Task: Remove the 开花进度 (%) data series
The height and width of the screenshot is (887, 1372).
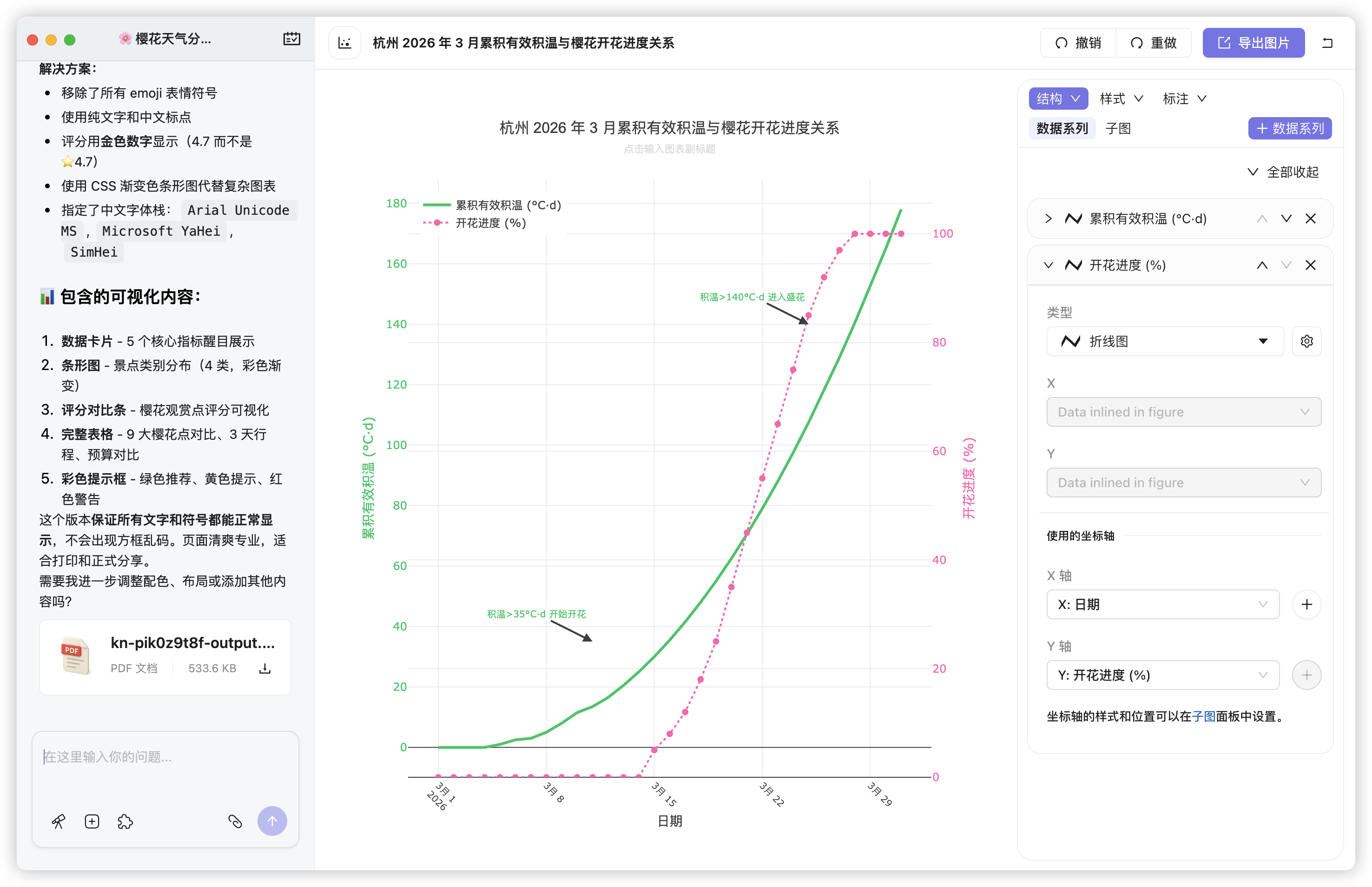Action: click(1311, 265)
